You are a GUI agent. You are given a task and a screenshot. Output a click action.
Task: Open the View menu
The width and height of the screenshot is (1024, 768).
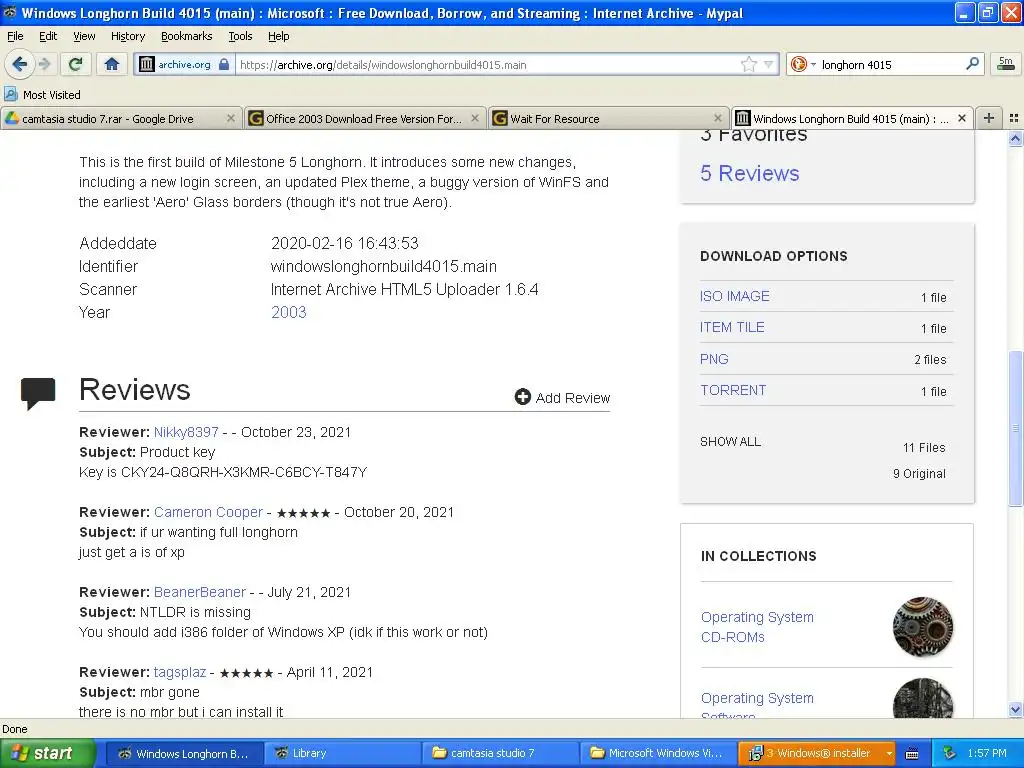tap(84, 36)
